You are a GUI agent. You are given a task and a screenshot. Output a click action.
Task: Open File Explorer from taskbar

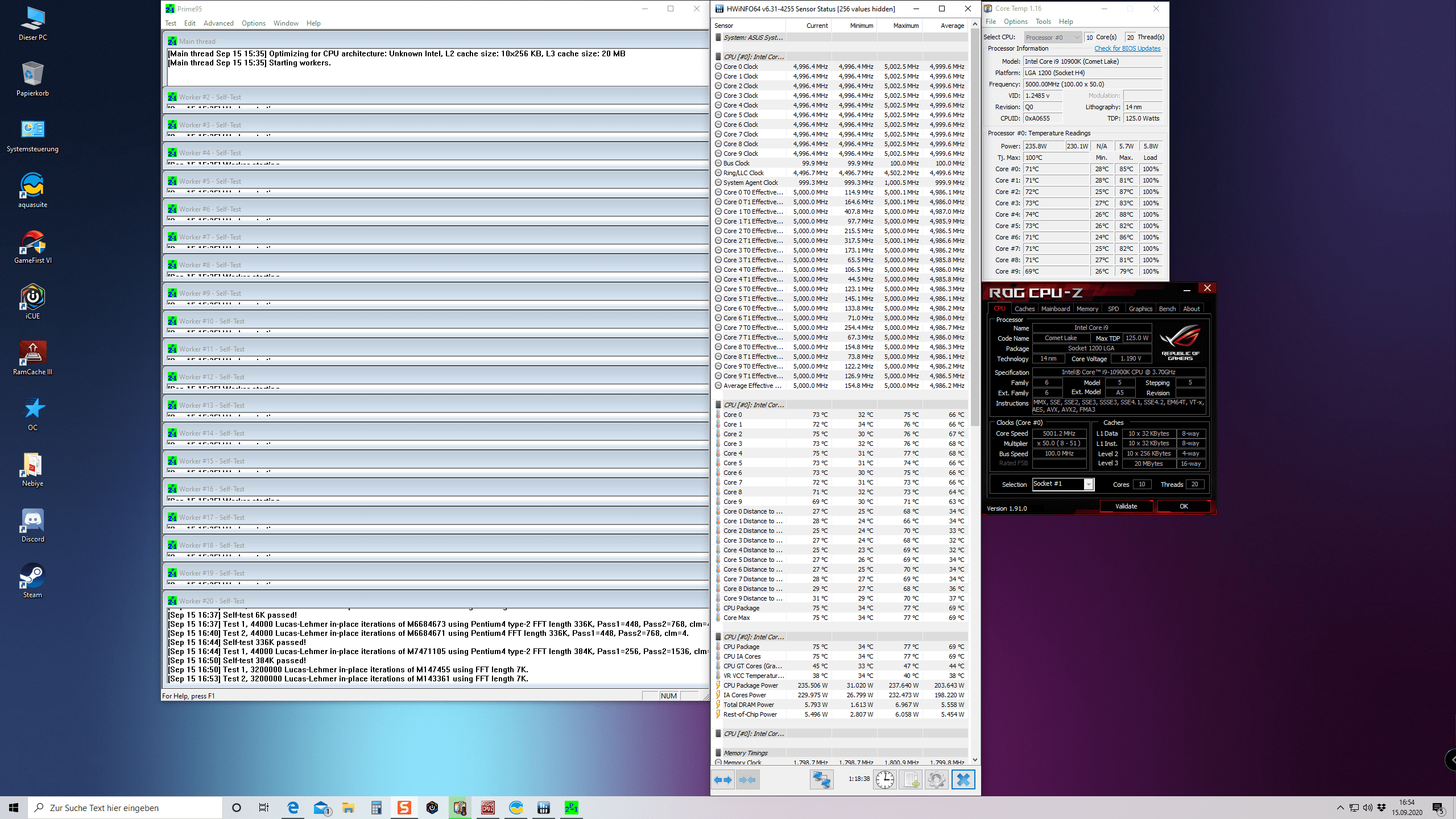[348, 808]
